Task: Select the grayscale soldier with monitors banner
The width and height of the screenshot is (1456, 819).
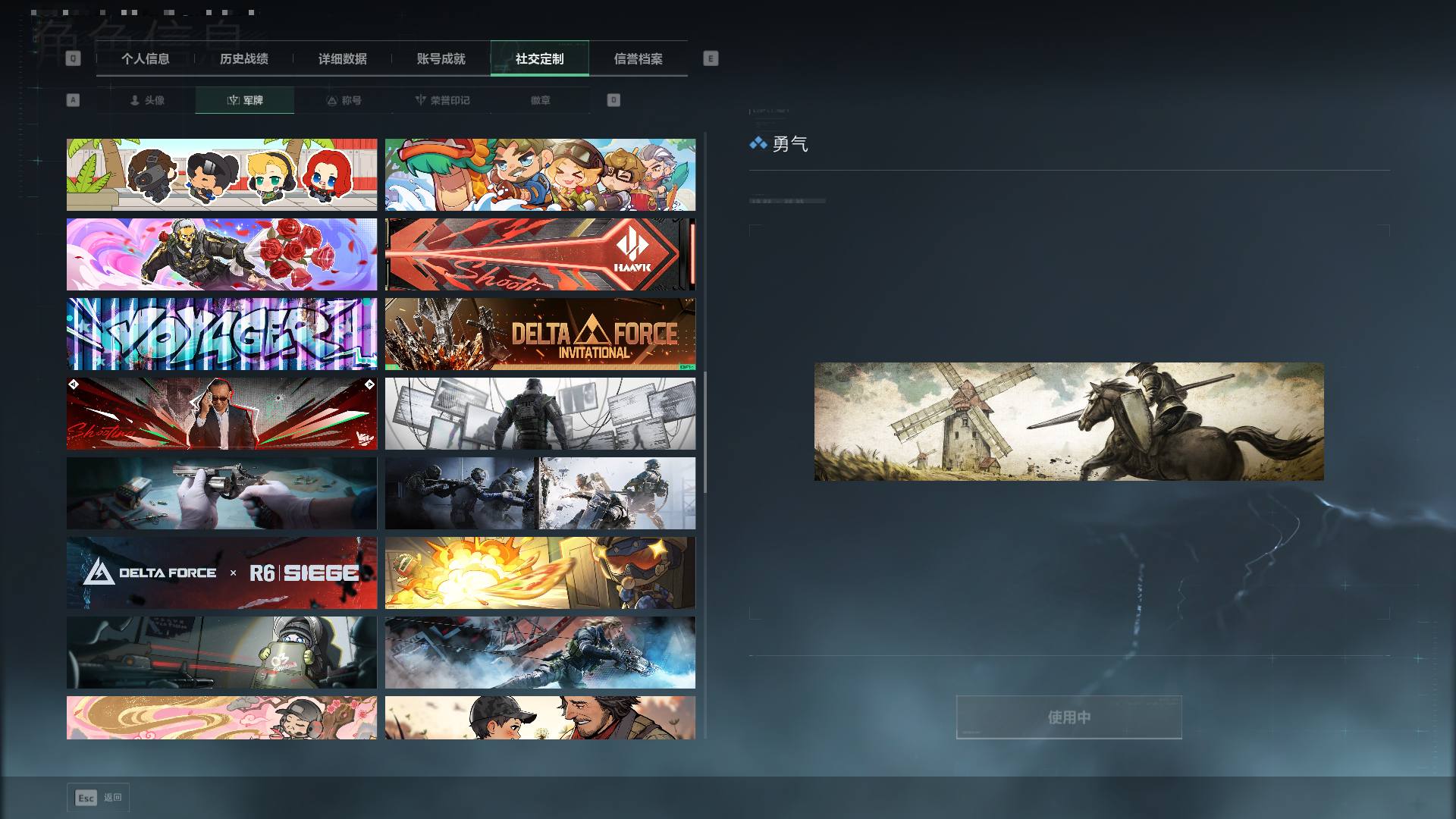Action: click(x=540, y=414)
